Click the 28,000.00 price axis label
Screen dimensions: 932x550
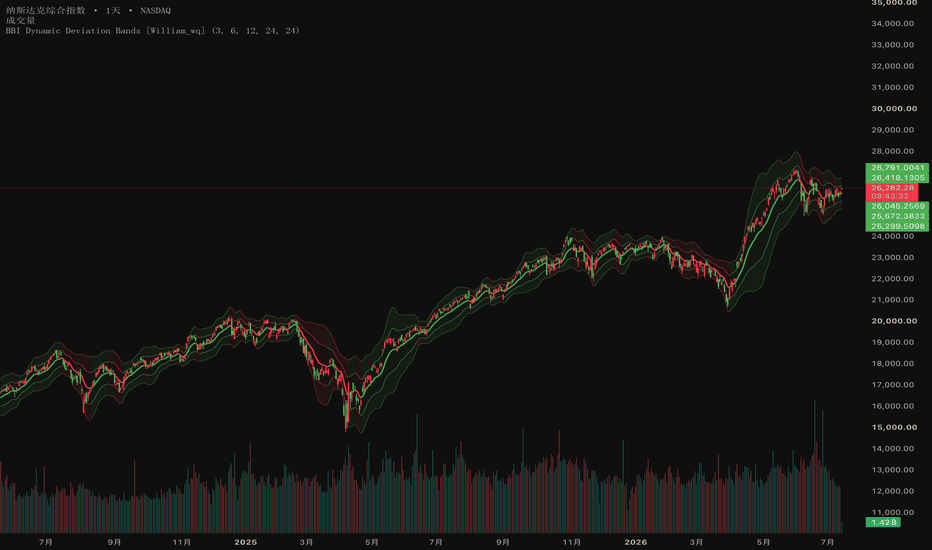point(892,151)
